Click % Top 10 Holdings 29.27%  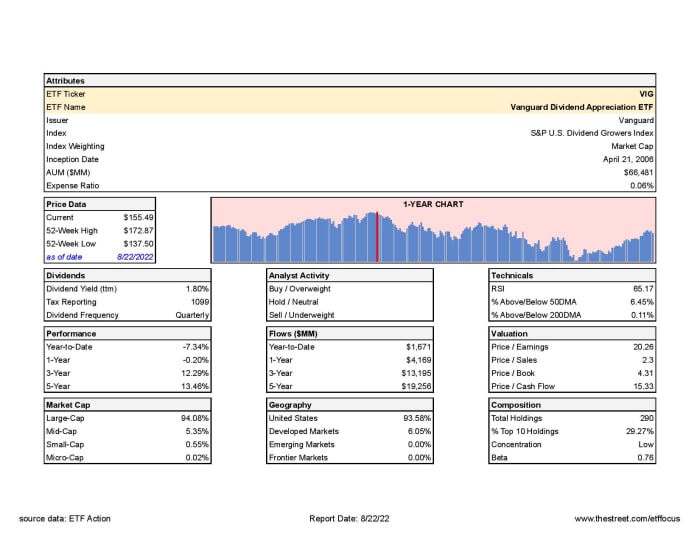pyautogui.click(x=640, y=432)
